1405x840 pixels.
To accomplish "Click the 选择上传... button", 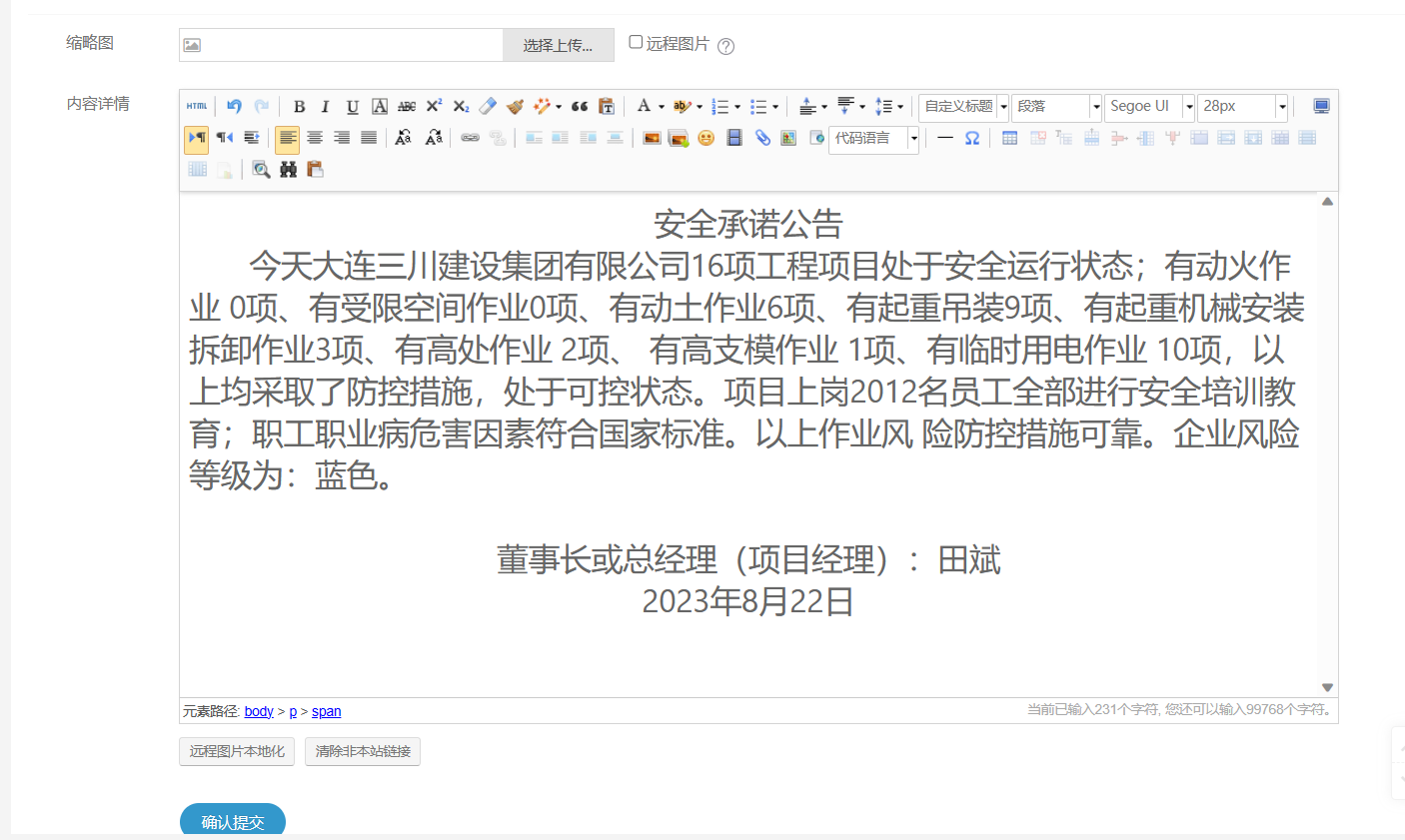I will tap(558, 45).
